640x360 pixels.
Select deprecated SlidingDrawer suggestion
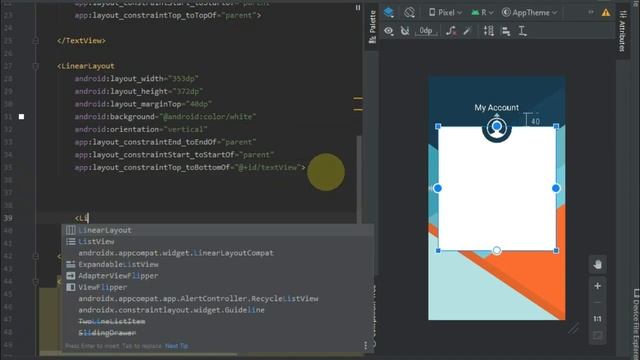coord(218,333)
